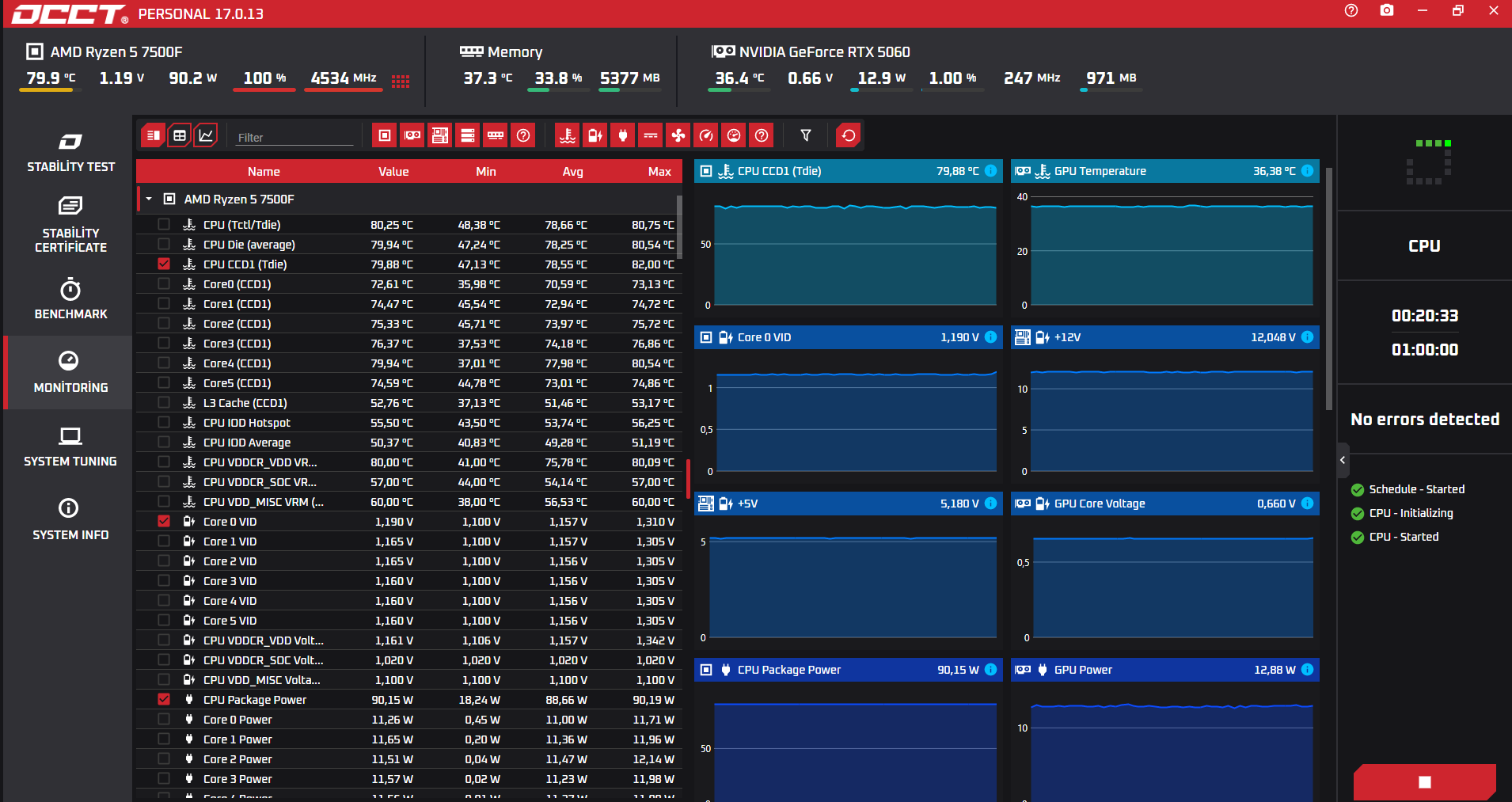Open the System Tuning section
Screen dimensions: 1512x802
70,446
